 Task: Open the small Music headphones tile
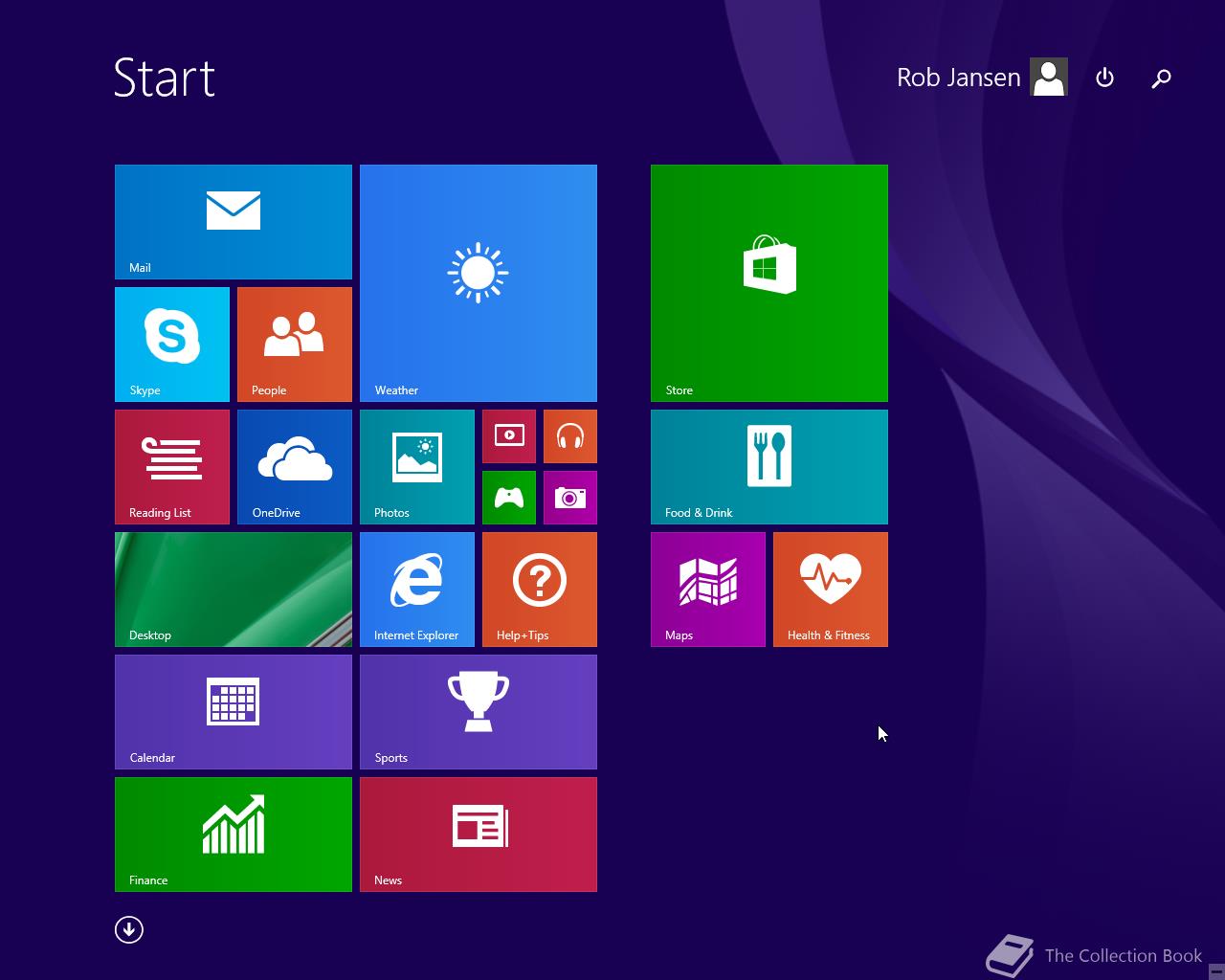(x=570, y=436)
